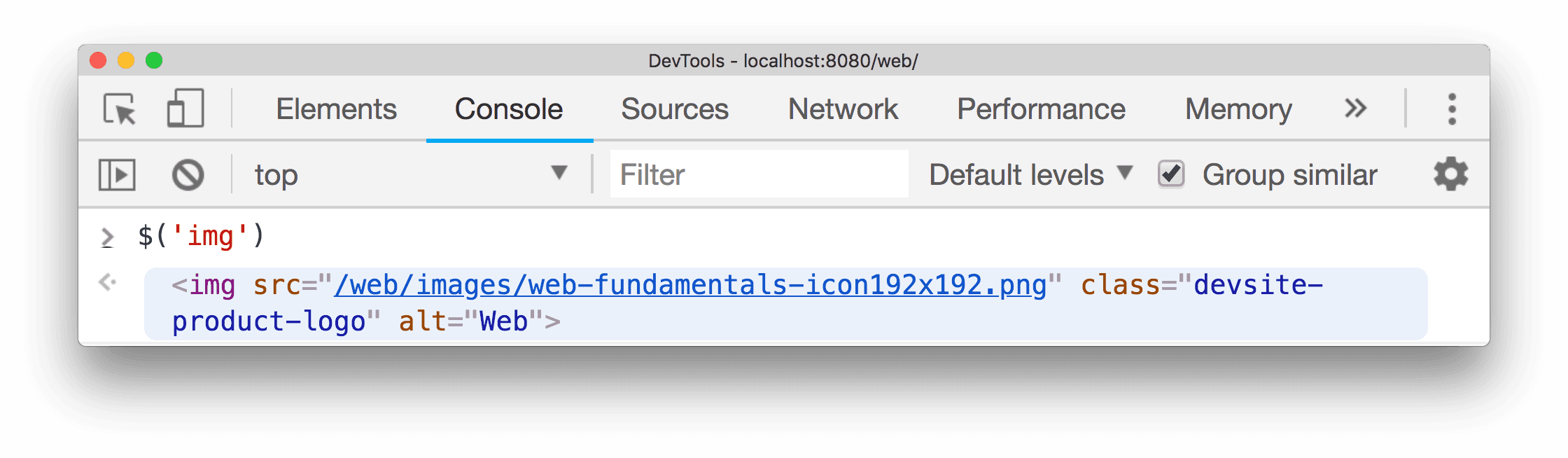Click the console prompt caret icon
This screenshot has height=458, width=1568.
point(108,237)
